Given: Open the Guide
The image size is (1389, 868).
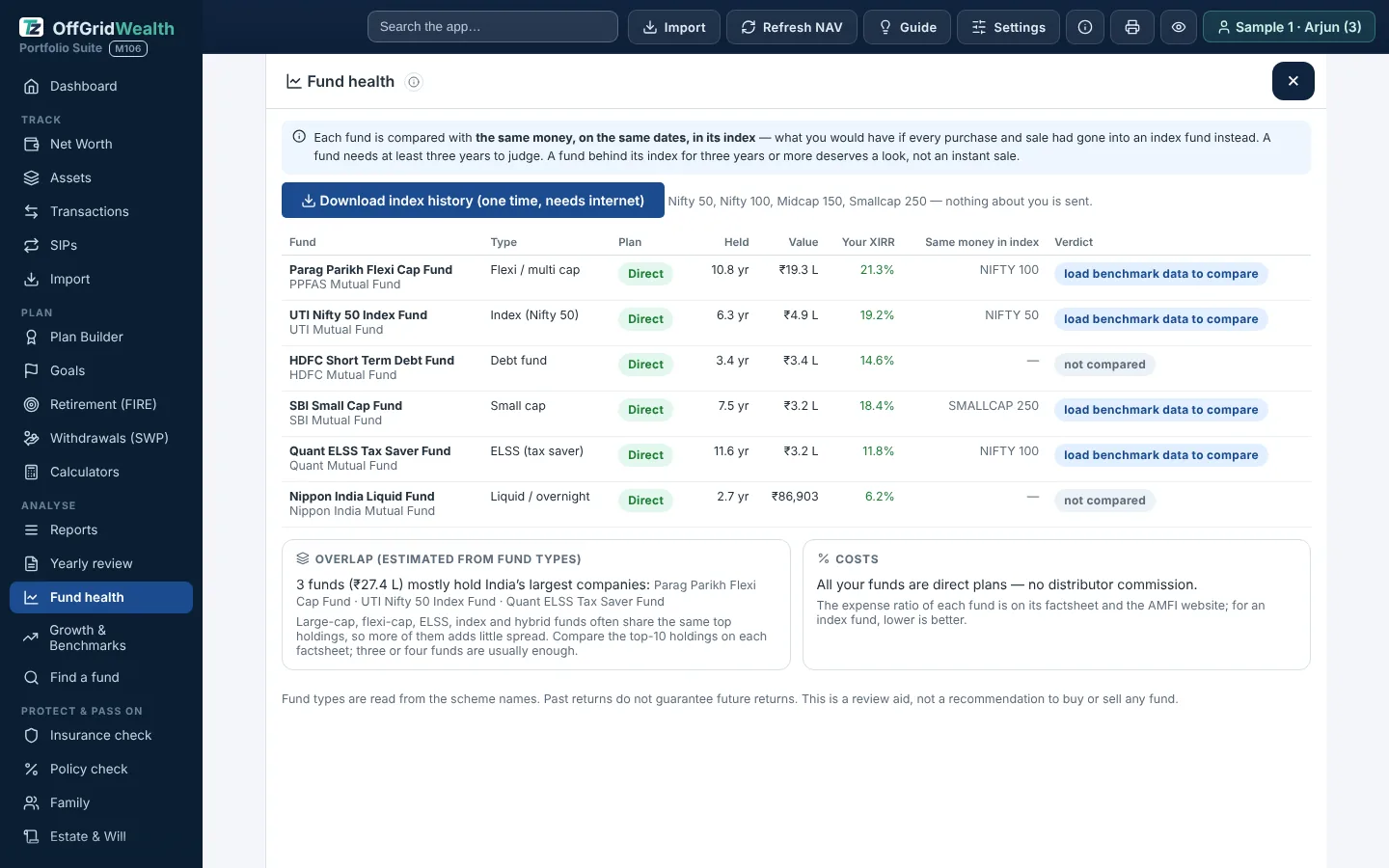Looking at the screenshot, I should tap(907, 27).
